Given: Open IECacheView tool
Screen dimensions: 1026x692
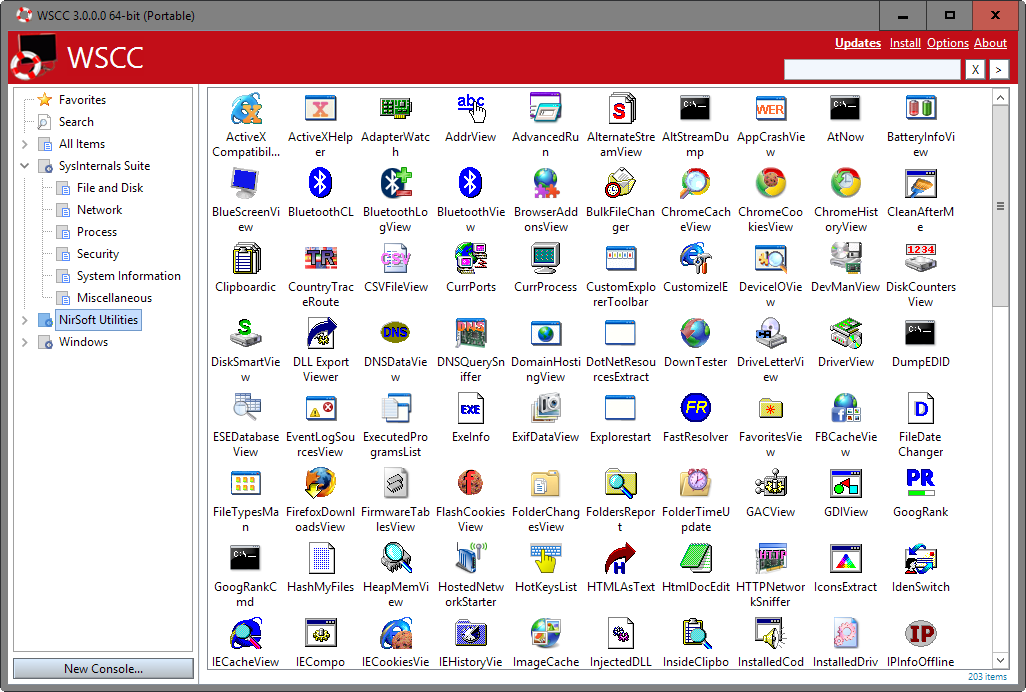Looking at the screenshot, I should pos(246,633).
